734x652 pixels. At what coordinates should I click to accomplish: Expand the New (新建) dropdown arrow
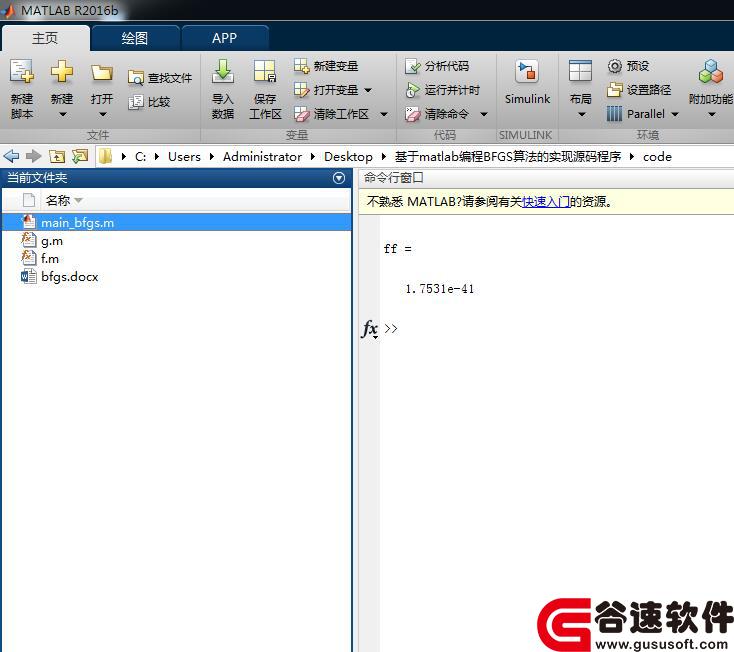pyautogui.click(x=62, y=114)
